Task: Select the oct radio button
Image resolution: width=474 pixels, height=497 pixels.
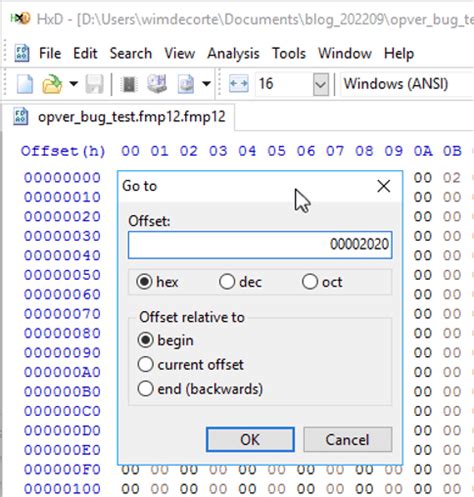Action: 310,282
